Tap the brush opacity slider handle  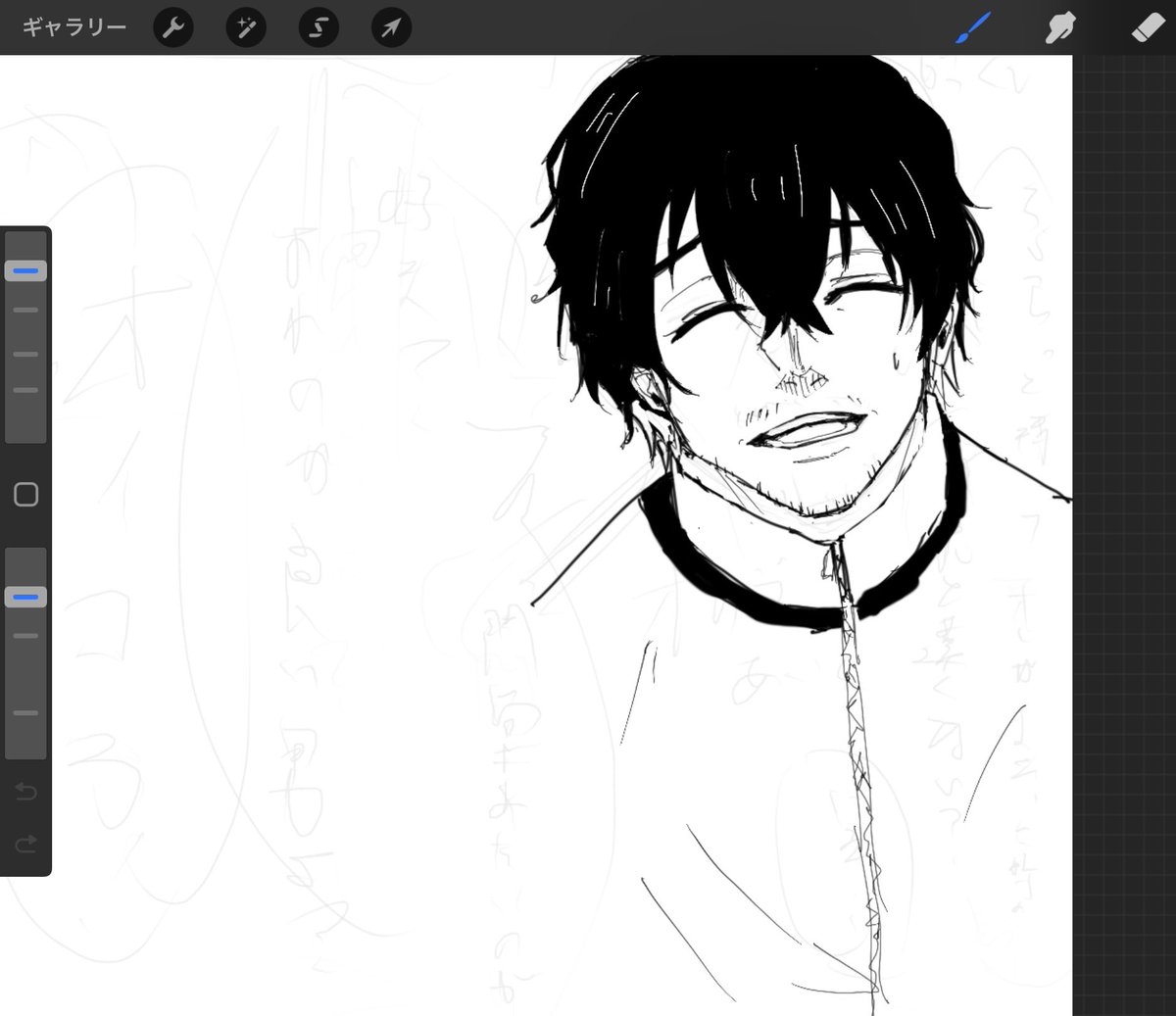coord(25,597)
